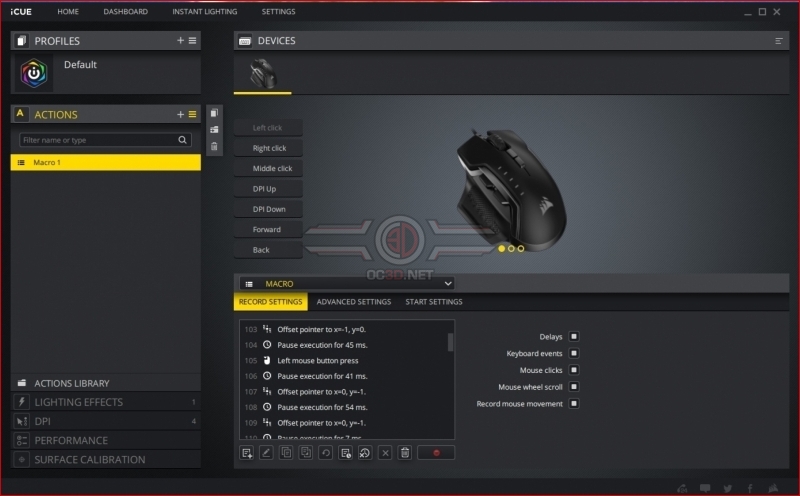Click the X clear icon in the macro toolbar
Image resolution: width=800 pixels, height=496 pixels.
385,453
